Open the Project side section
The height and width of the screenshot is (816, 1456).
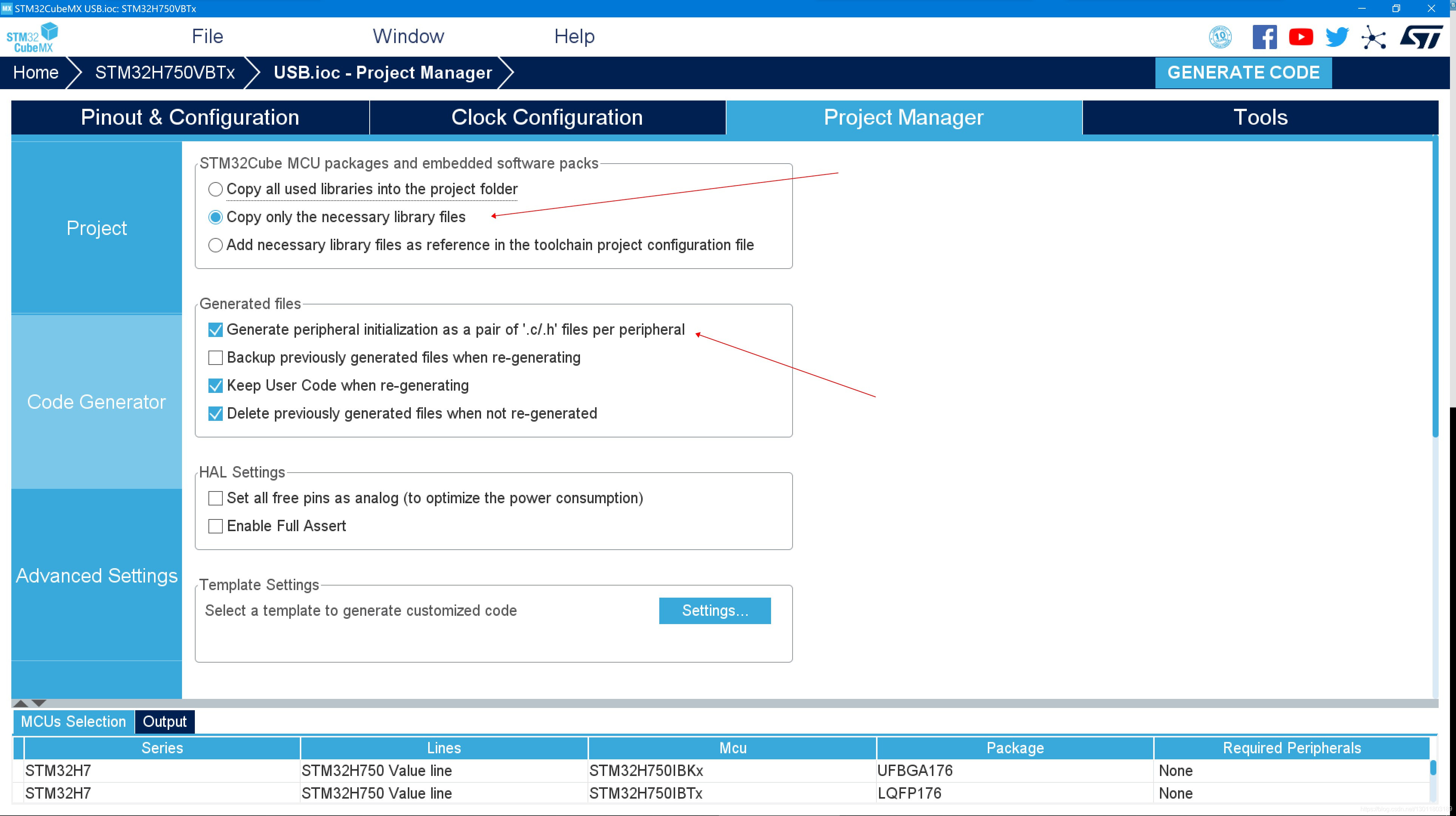97,228
